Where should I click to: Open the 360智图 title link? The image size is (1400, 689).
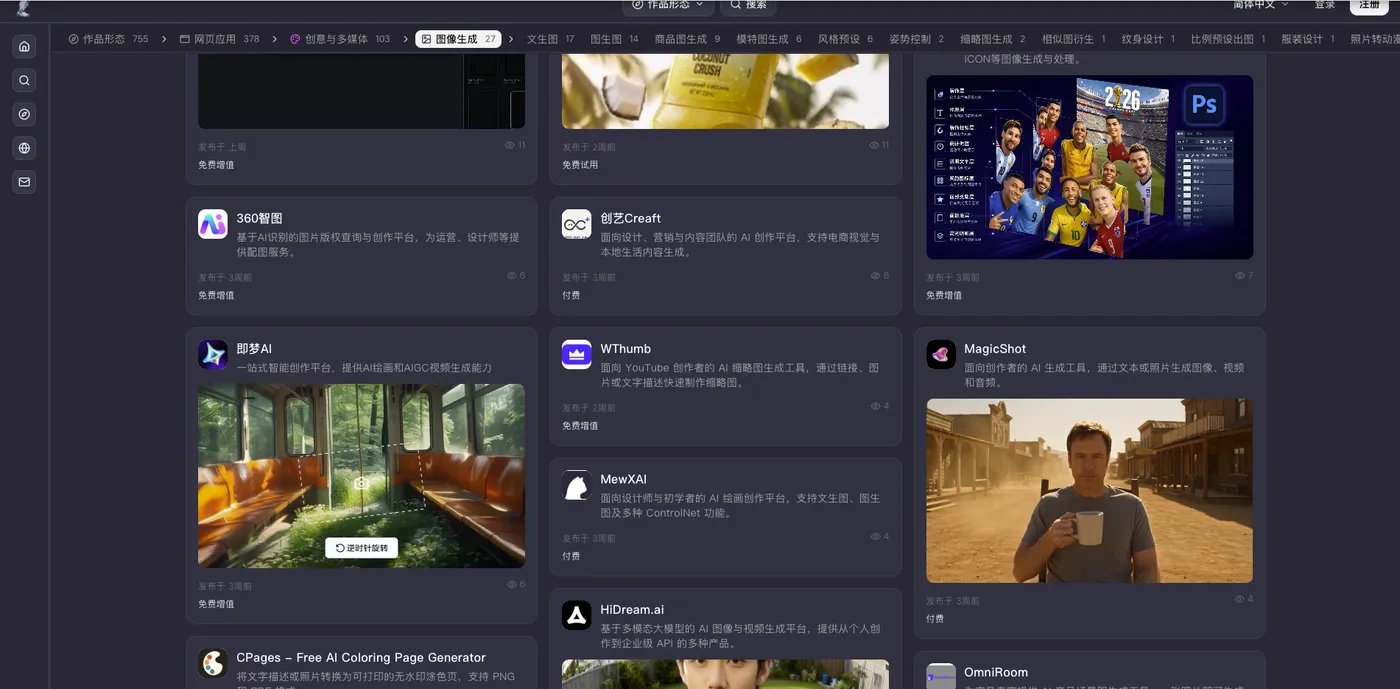pos(259,218)
